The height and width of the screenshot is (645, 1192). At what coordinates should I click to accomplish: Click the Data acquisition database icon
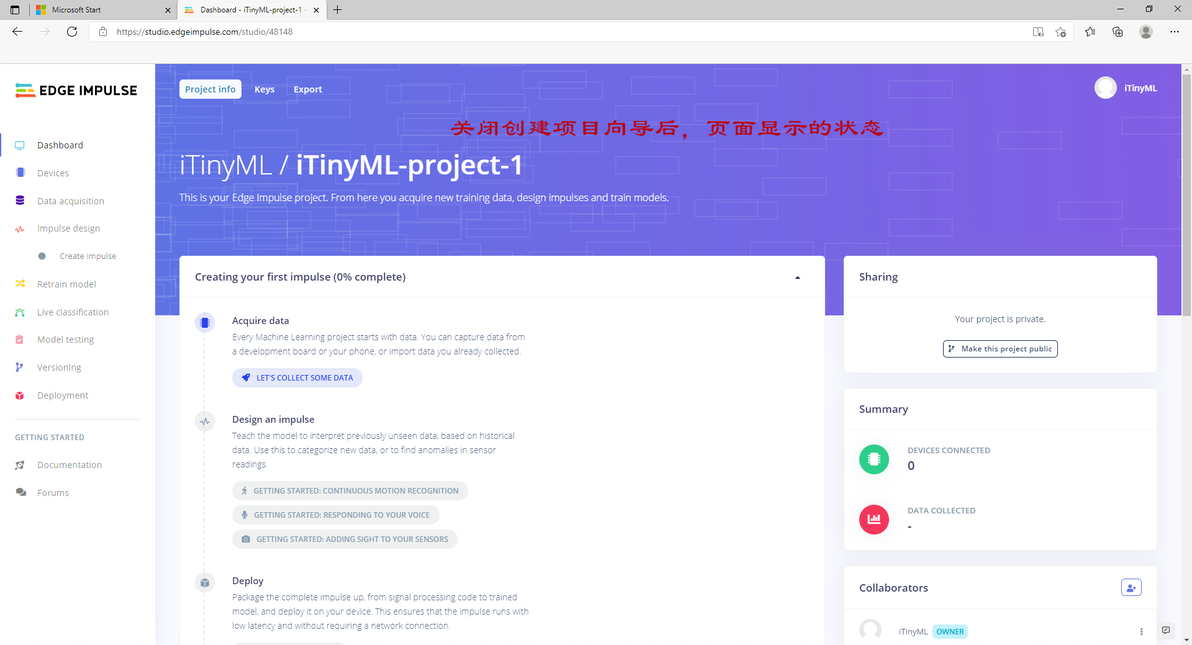click(21, 201)
